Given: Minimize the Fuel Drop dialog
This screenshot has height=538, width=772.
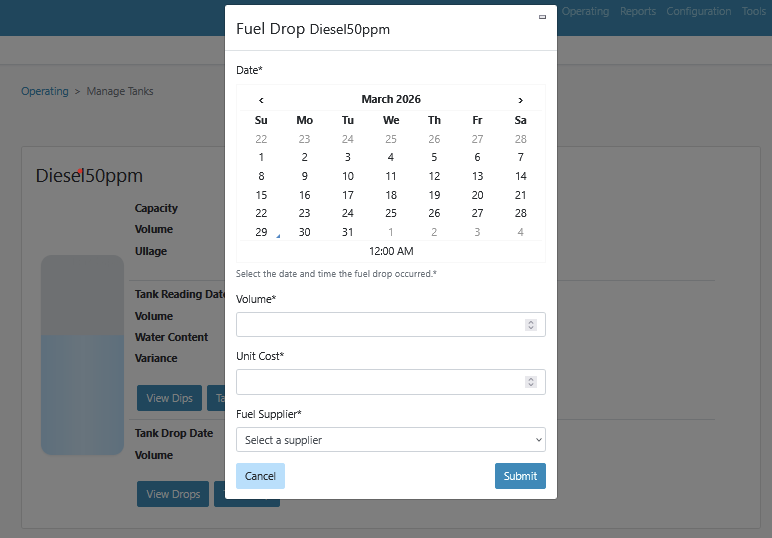Looking at the screenshot, I should click(542, 17).
